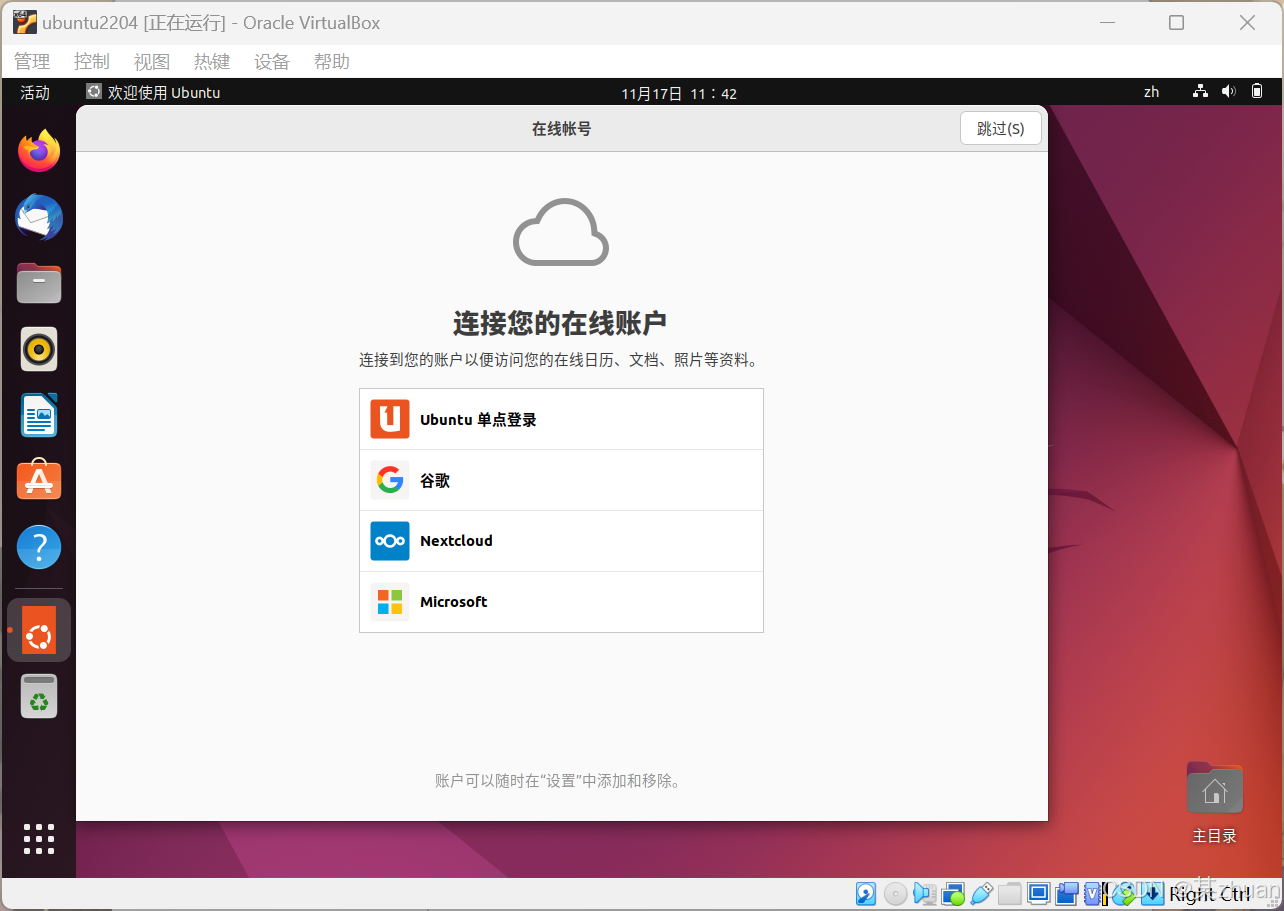The image size is (1284, 911).
Task: Open the zh input source indicator
Action: pyautogui.click(x=1151, y=92)
